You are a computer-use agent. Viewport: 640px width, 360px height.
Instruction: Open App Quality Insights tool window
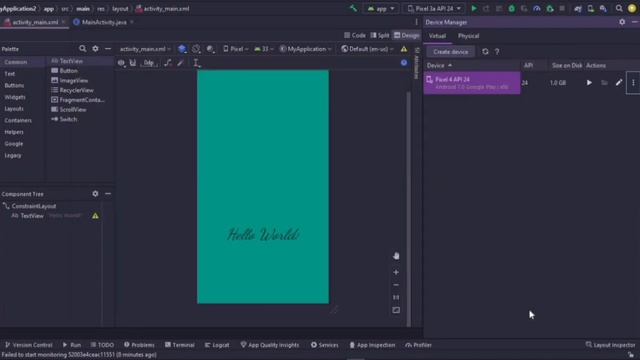[270, 345]
